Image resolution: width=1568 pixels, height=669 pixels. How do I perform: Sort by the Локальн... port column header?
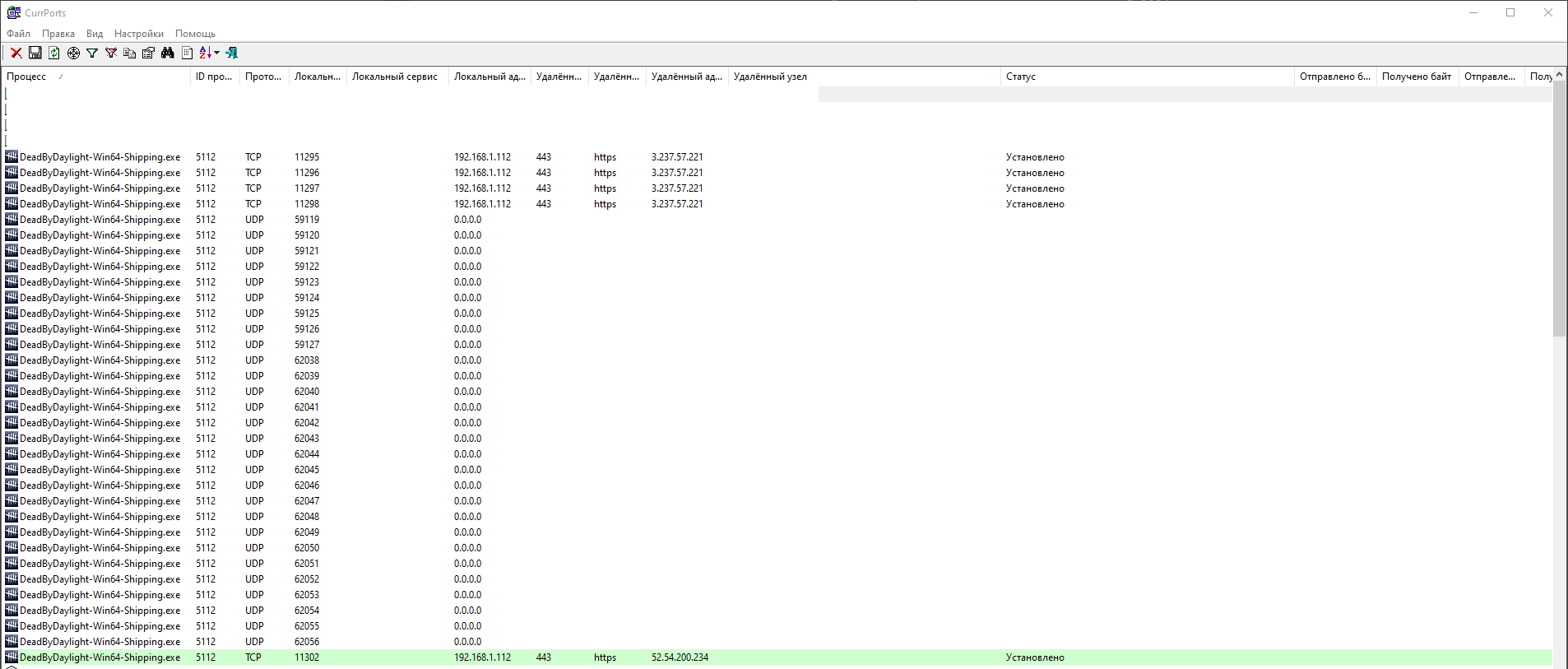click(318, 77)
